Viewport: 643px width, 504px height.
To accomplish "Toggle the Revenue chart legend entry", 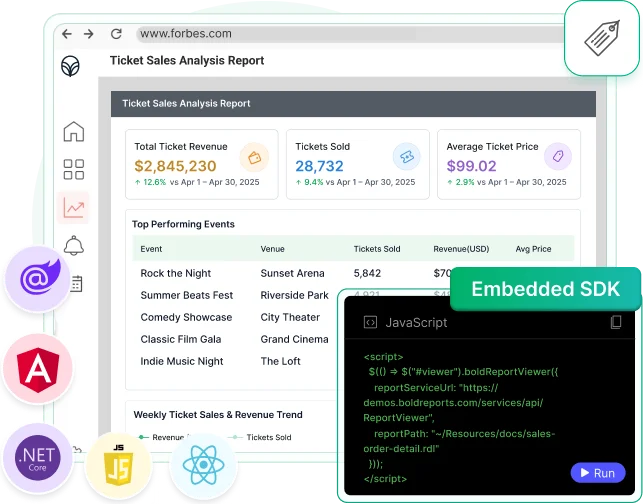I will pyautogui.click(x=164, y=437).
